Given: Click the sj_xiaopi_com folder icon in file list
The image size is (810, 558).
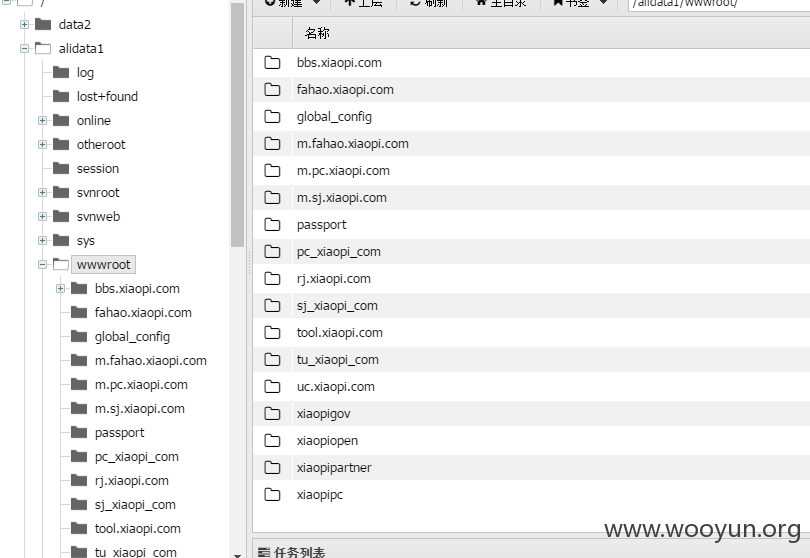Looking at the screenshot, I should [x=272, y=305].
